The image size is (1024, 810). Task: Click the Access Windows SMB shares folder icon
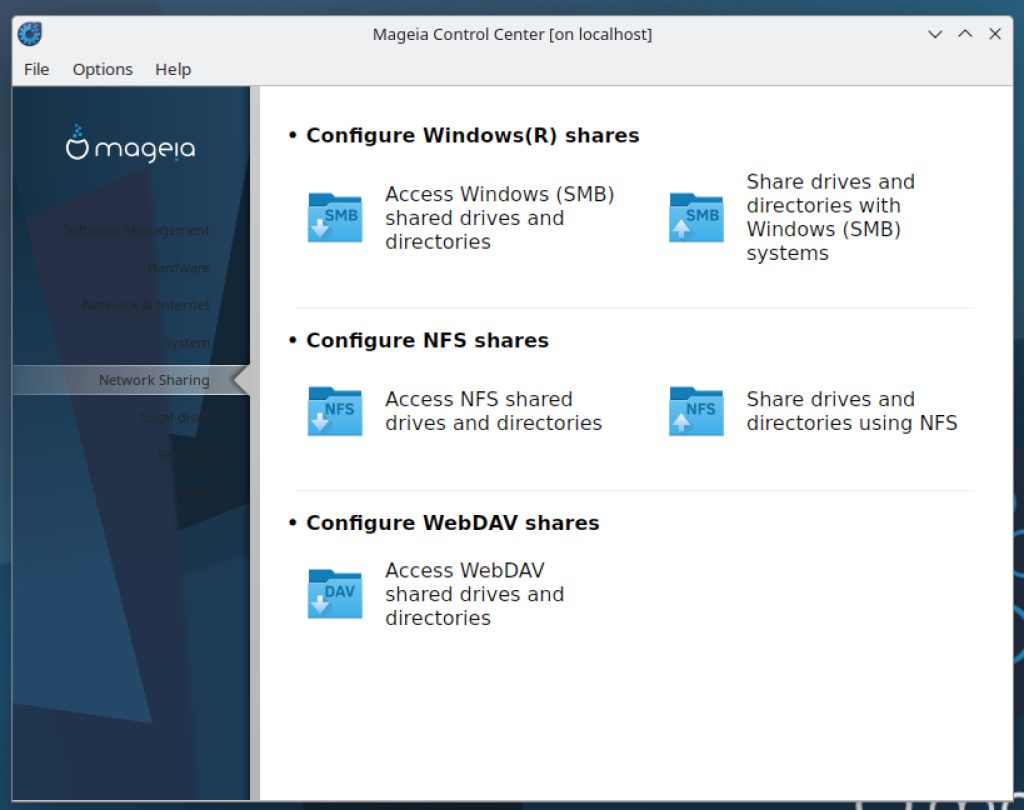point(334,218)
